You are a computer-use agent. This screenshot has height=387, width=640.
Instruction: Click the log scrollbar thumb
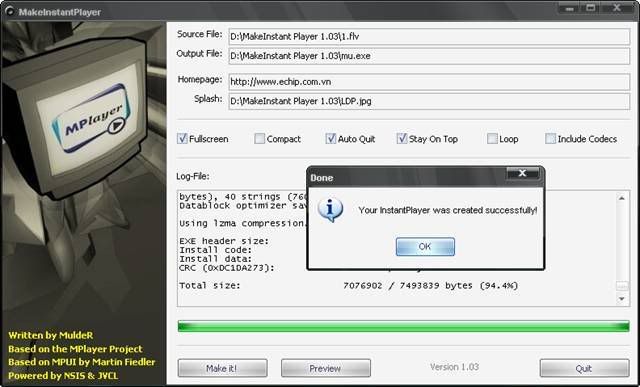(x=622, y=286)
